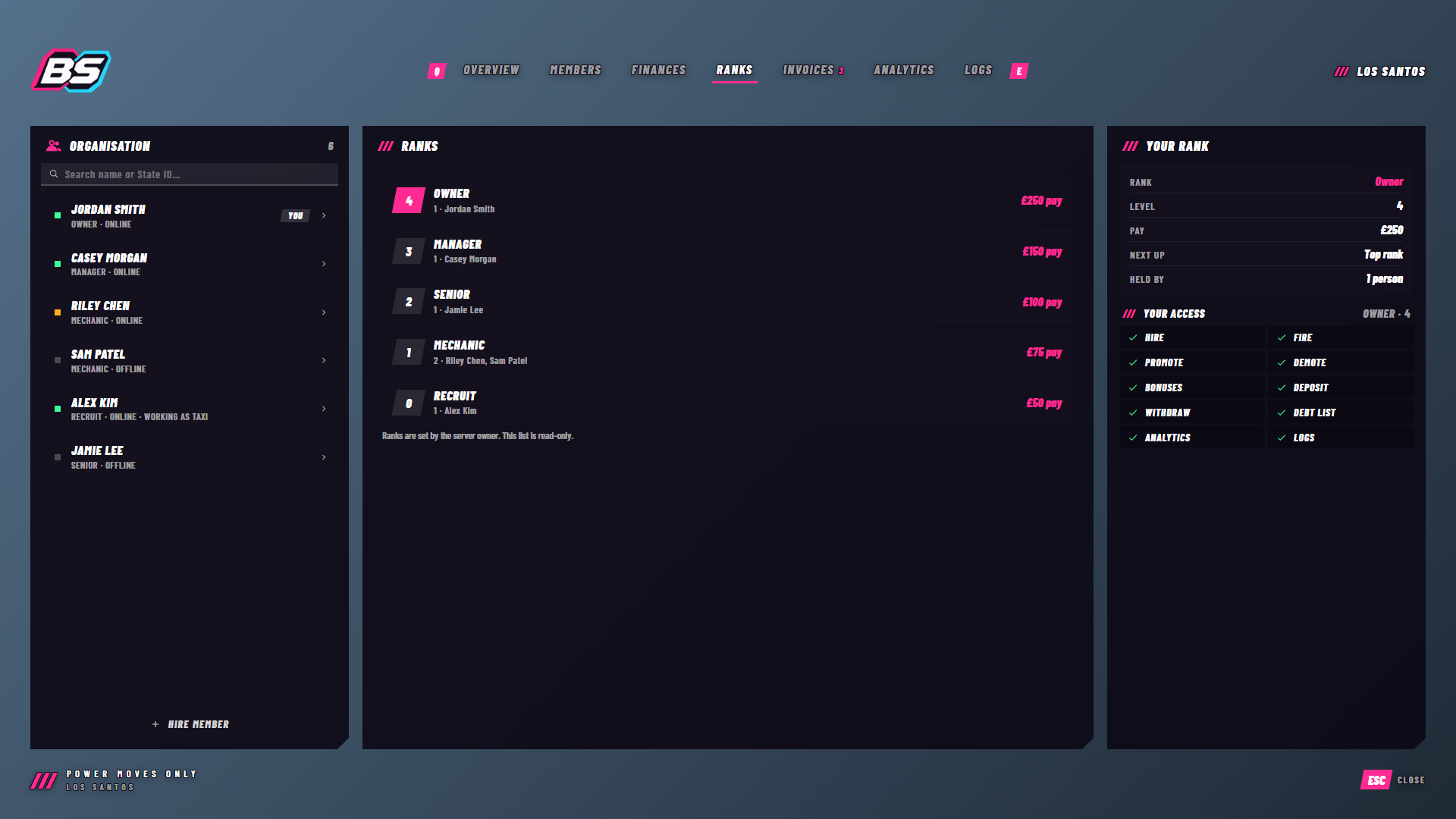1456x819 pixels.
Task: Expand Sam Patel's row chevron
Action: pyautogui.click(x=324, y=360)
